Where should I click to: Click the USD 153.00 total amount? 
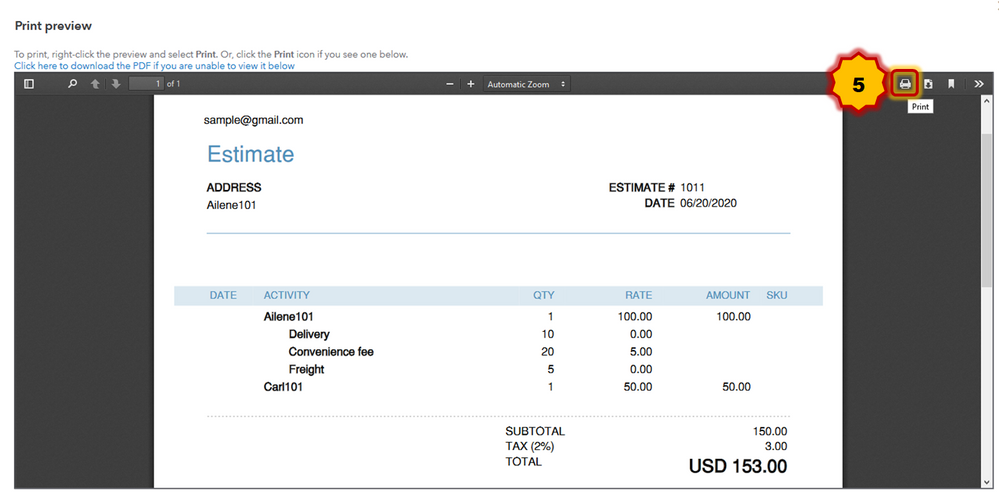click(737, 466)
